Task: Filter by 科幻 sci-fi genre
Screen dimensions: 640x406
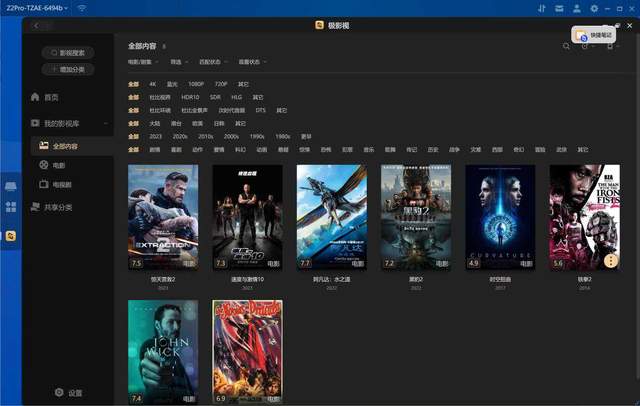Action: tap(240, 149)
